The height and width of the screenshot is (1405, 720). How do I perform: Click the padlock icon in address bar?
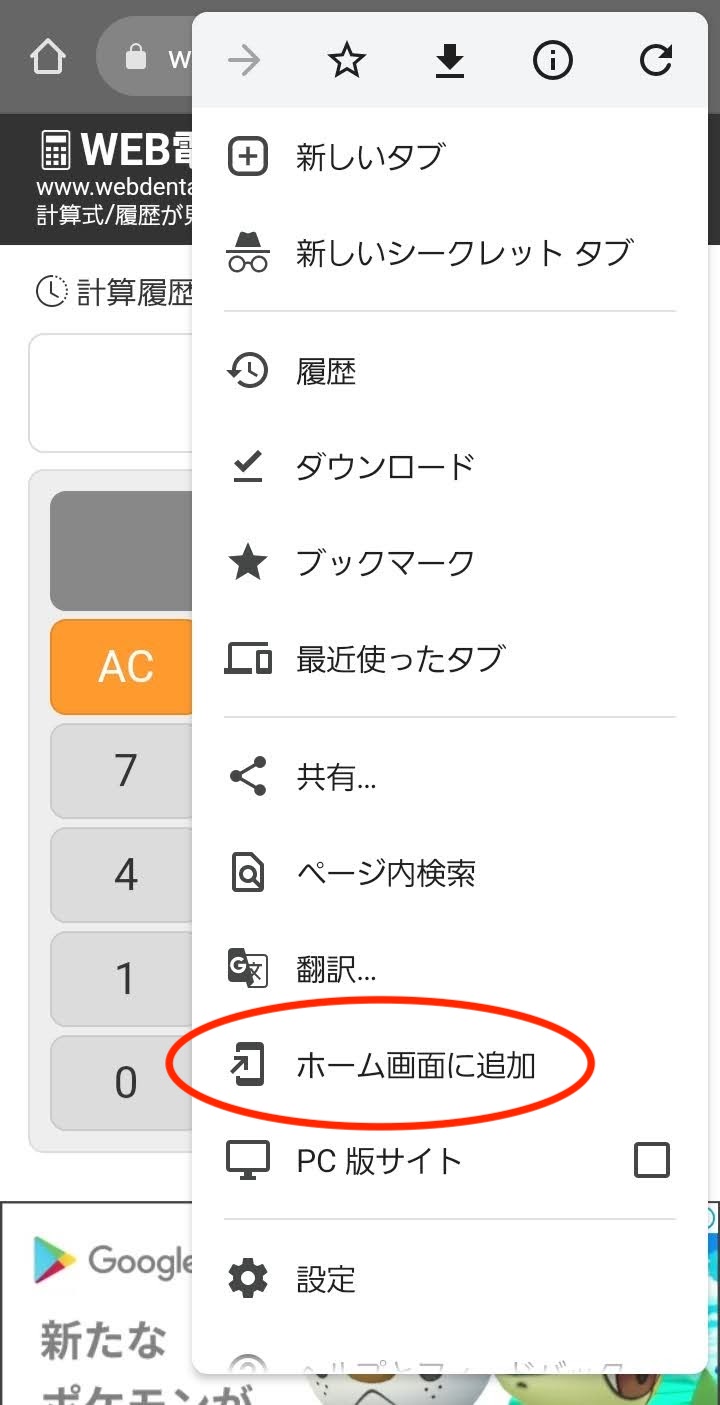pos(136,57)
